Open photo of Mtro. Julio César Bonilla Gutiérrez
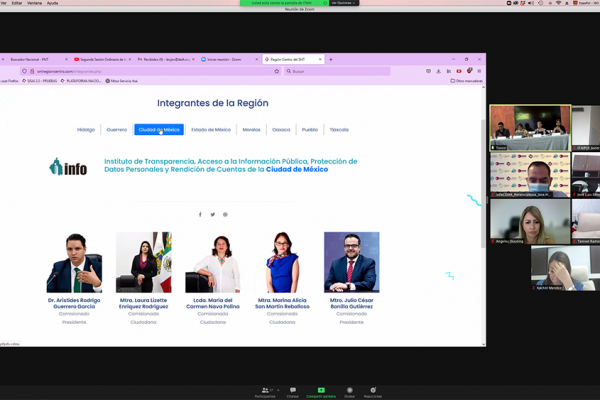600x400 pixels. 352,262
